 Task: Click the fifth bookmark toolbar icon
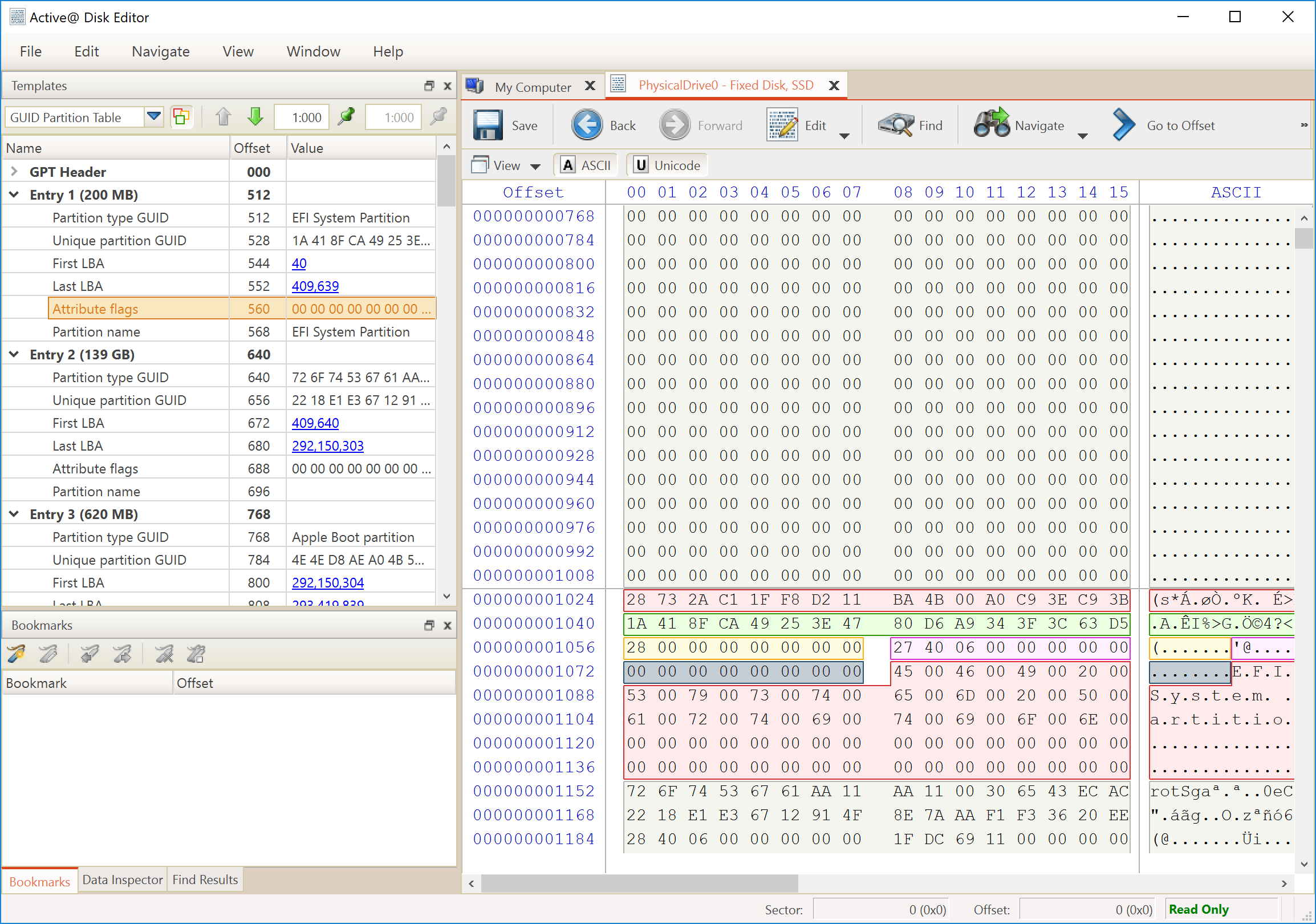click(164, 654)
